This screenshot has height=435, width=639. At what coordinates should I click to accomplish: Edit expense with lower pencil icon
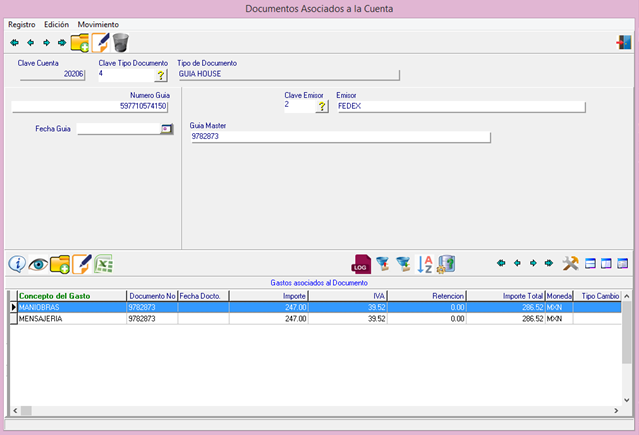pos(82,264)
